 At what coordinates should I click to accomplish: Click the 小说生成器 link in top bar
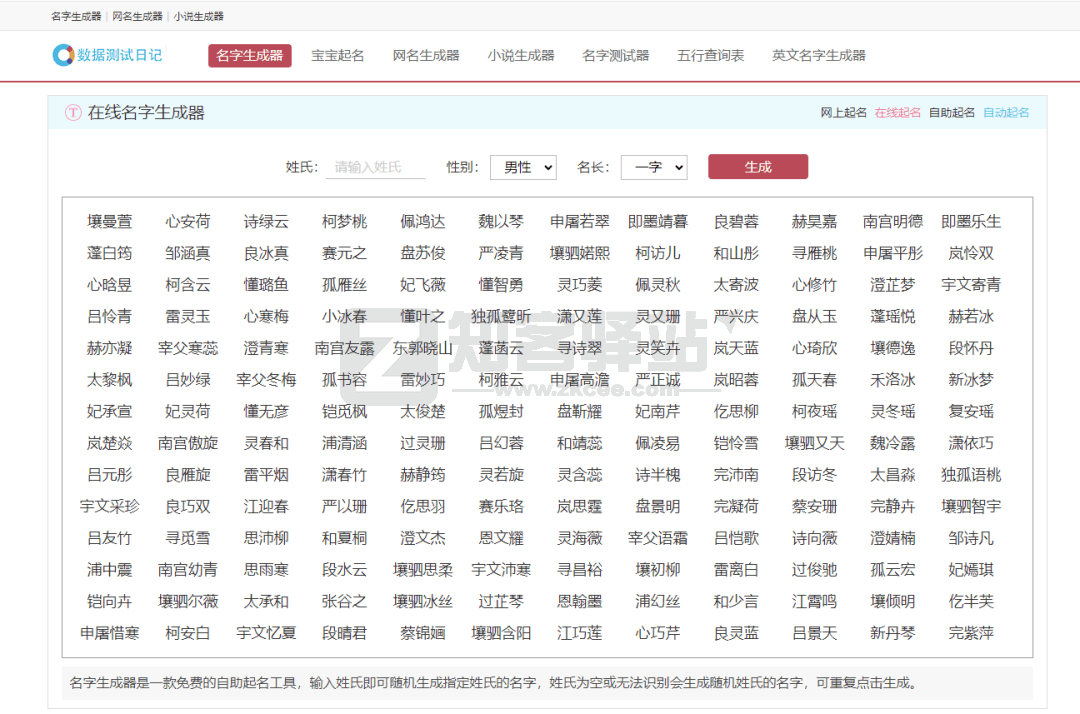pyautogui.click(x=198, y=16)
